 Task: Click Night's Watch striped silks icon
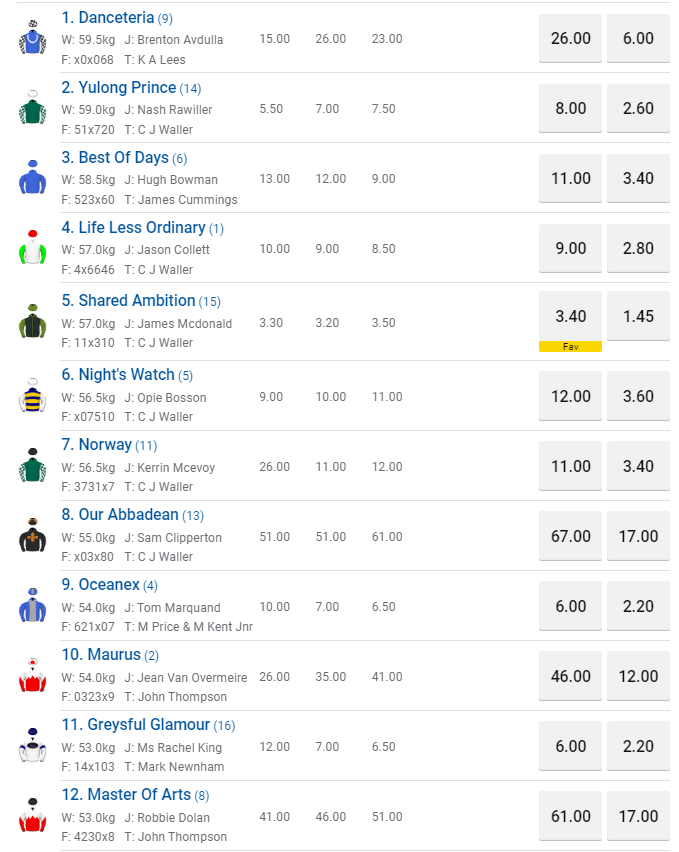tap(32, 395)
